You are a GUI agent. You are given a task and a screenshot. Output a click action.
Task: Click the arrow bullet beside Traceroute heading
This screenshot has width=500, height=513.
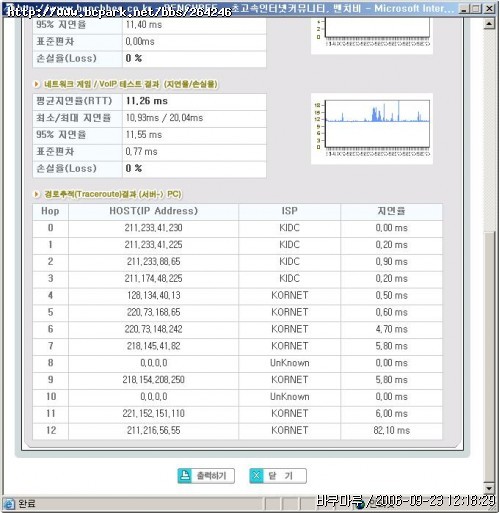pos(37,194)
